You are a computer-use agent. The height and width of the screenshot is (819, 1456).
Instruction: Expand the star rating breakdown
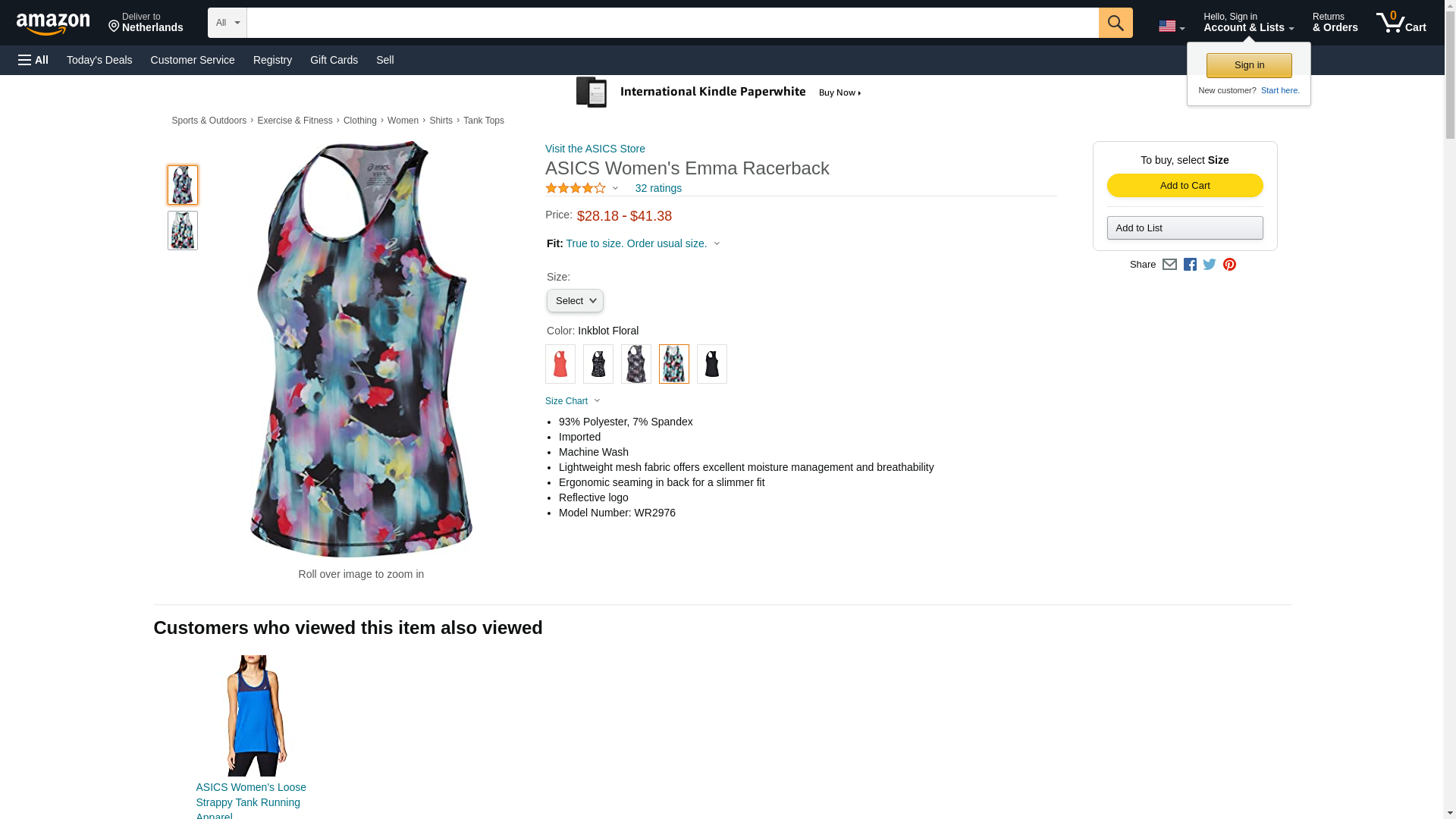coord(582,188)
